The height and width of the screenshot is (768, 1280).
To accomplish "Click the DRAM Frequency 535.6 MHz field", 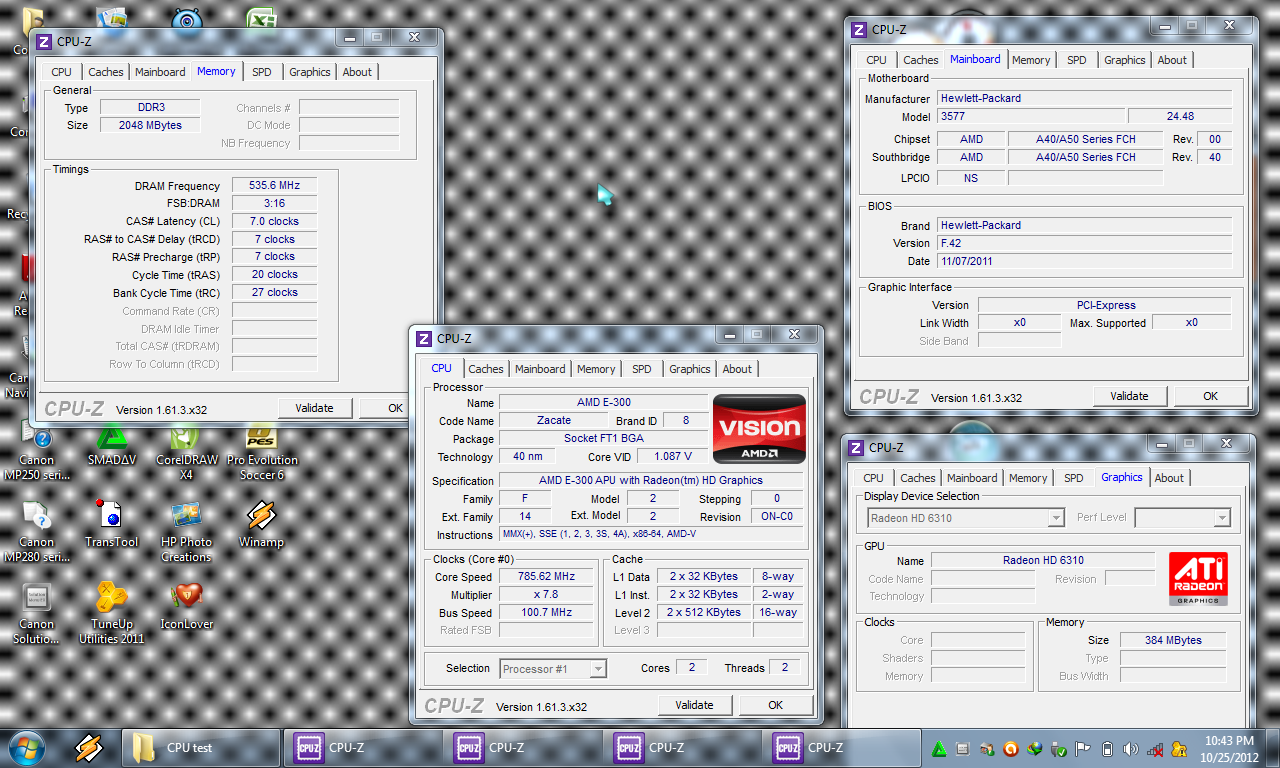I will coord(274,186).
